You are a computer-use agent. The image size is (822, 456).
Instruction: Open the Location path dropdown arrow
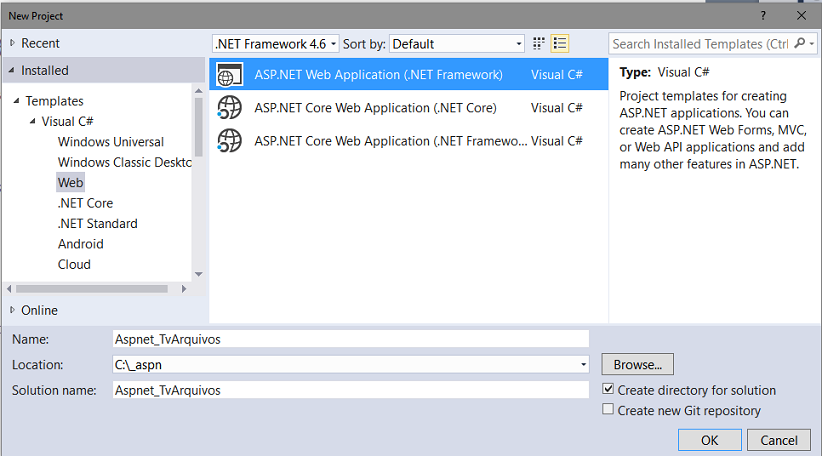pyautogui.click(x=583, y=364)
